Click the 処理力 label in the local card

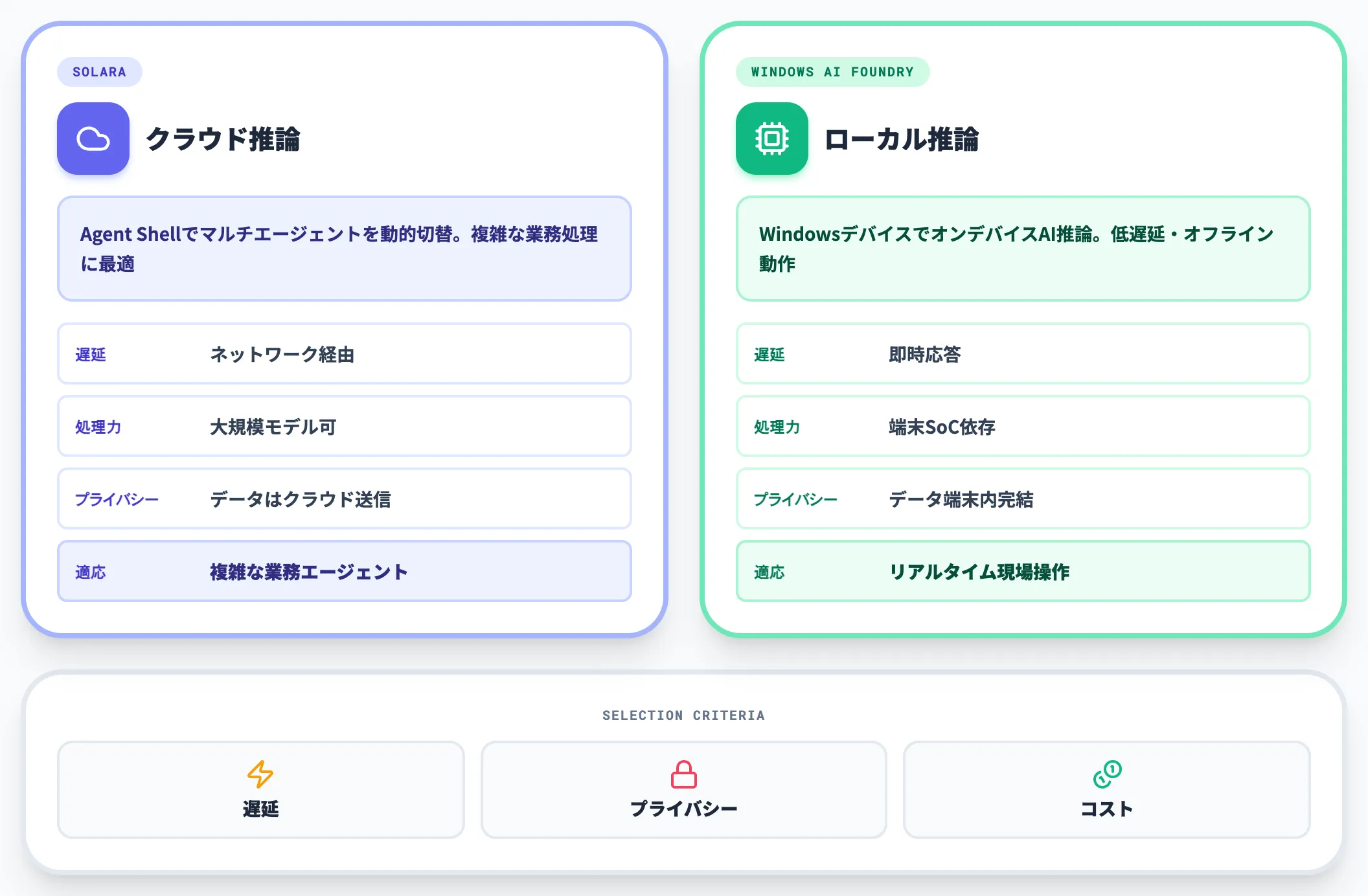pos(777,427)
